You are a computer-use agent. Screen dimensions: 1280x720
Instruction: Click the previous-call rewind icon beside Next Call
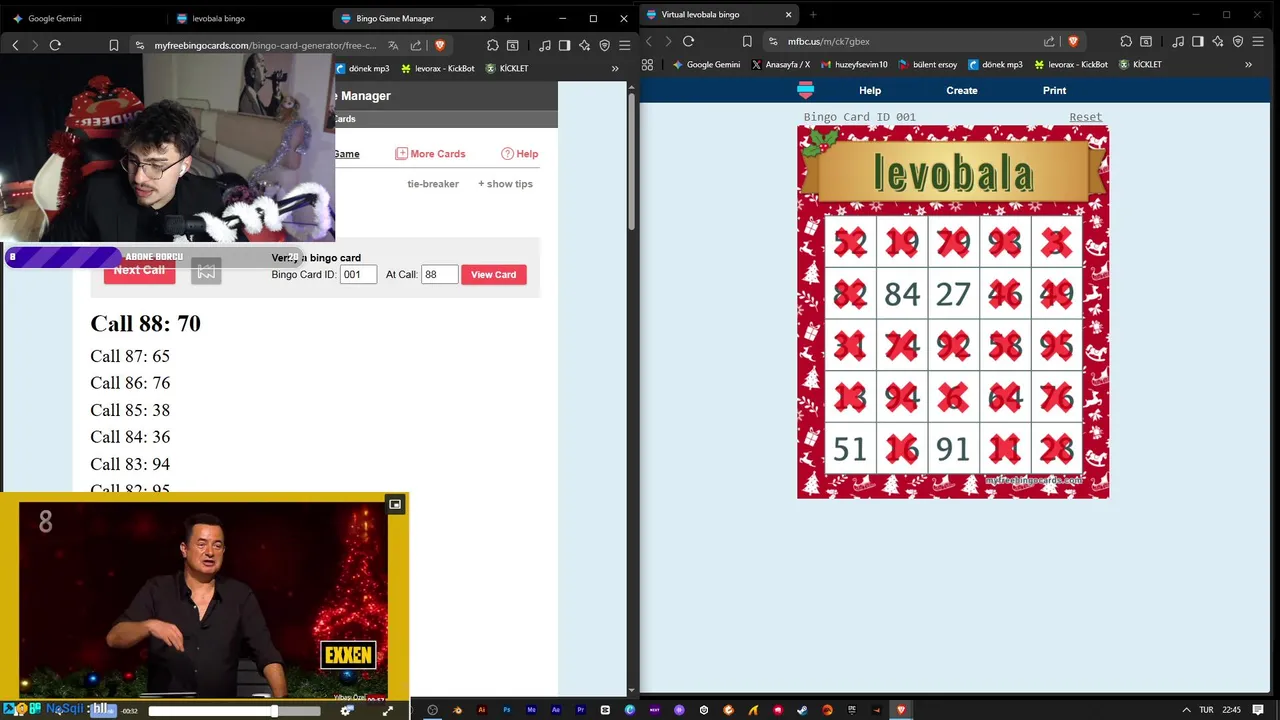pyautogui.click(x=206, y=271)
